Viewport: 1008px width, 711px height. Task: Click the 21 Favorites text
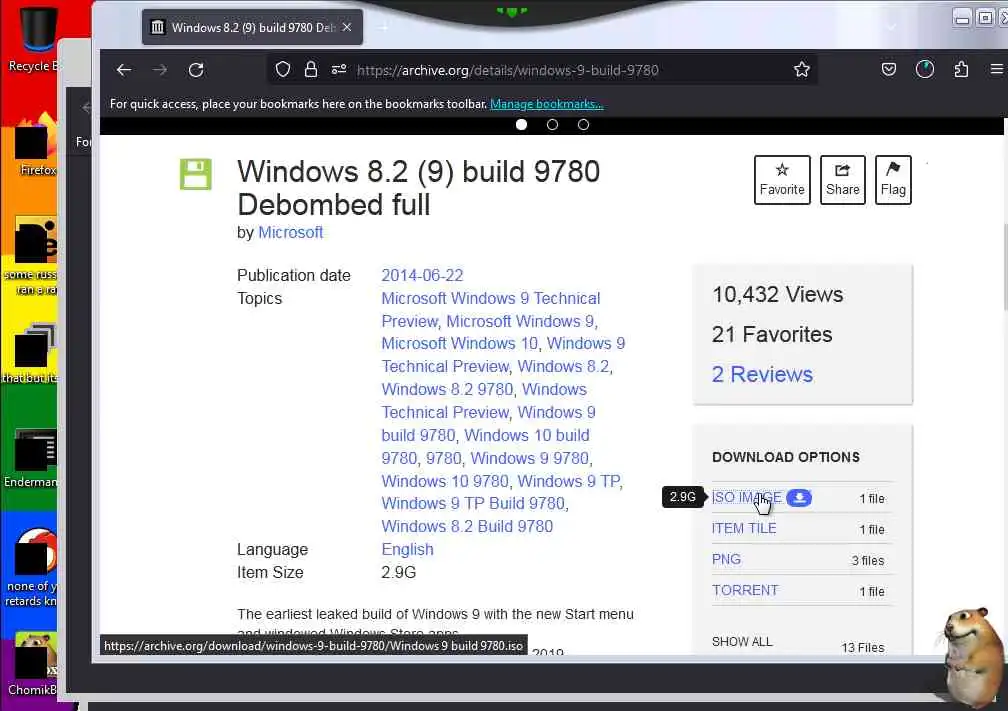pos(771,334)
